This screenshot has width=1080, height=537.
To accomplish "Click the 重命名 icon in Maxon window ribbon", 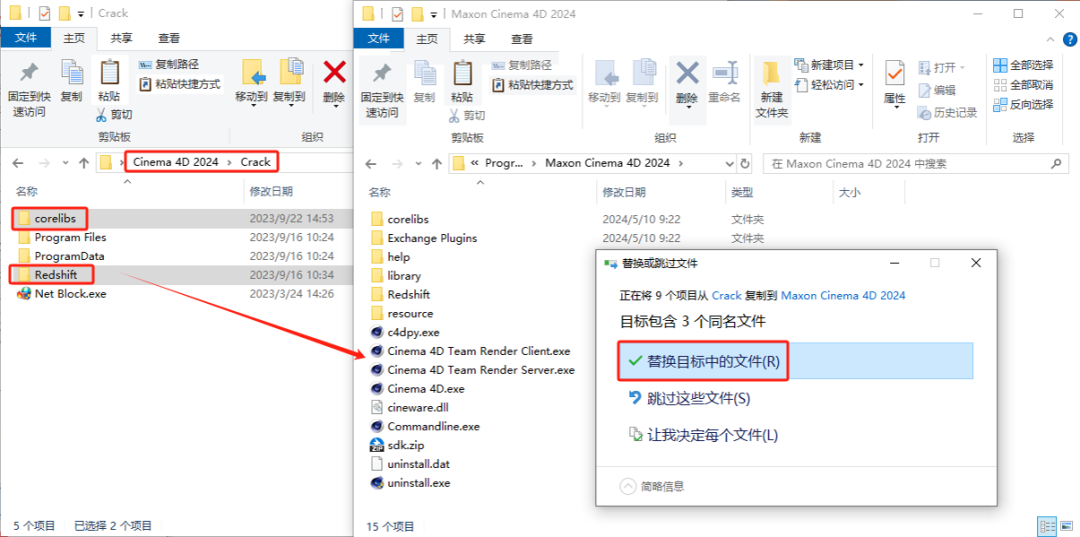I will coord(725,72).
